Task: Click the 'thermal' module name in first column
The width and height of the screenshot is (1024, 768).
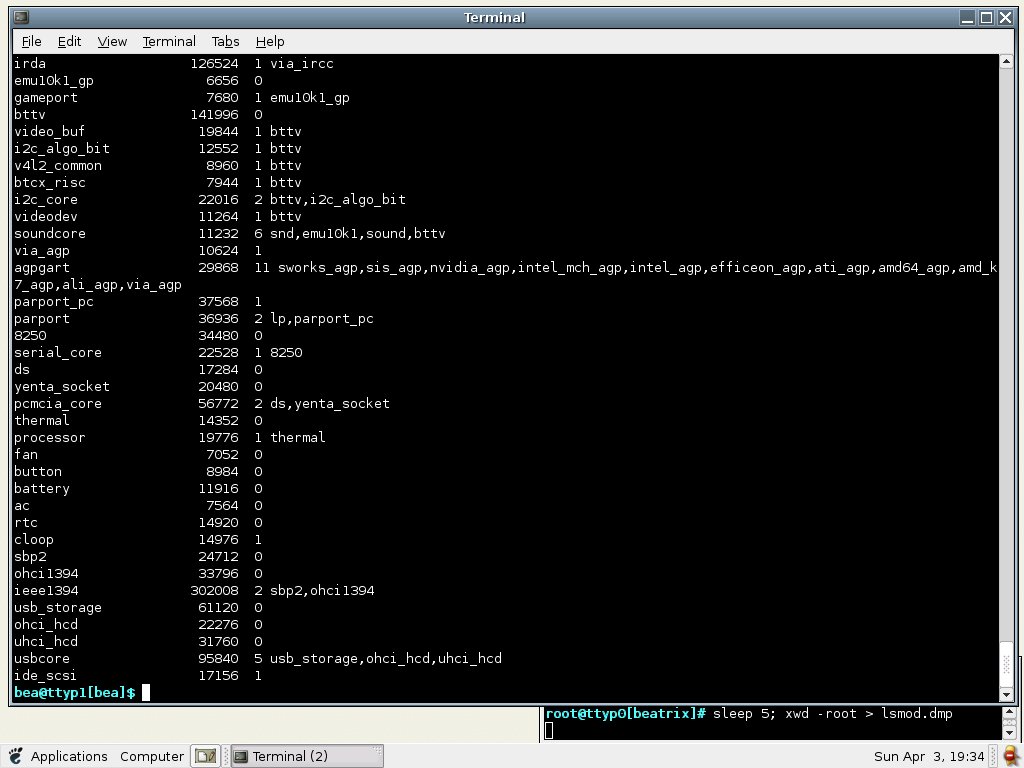Action: point(42,421)
